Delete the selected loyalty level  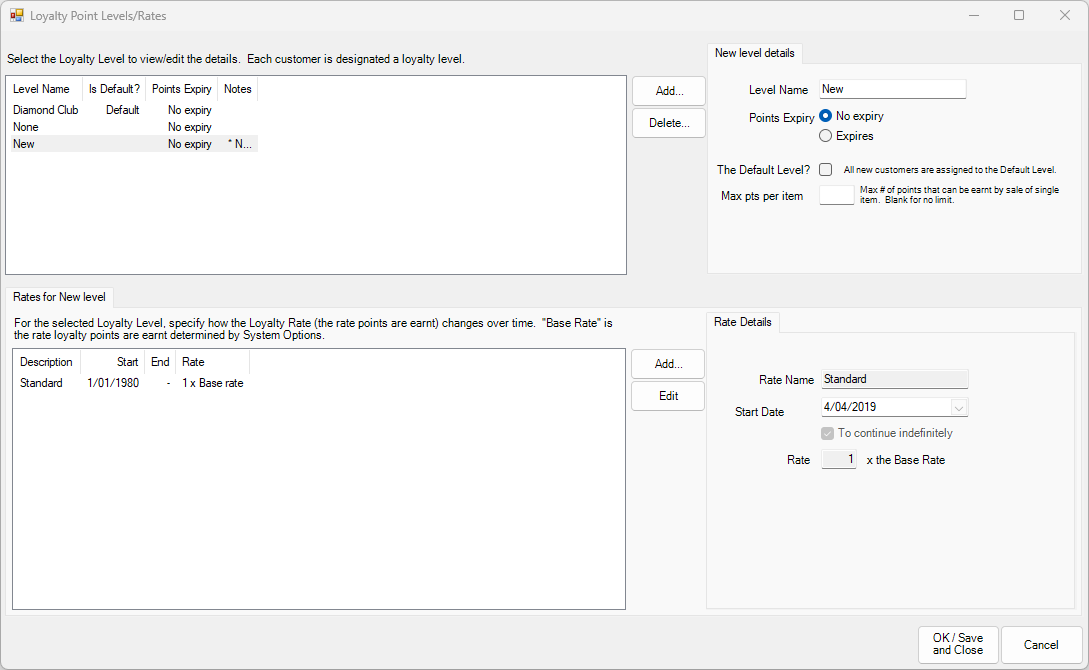pos(668,123)
